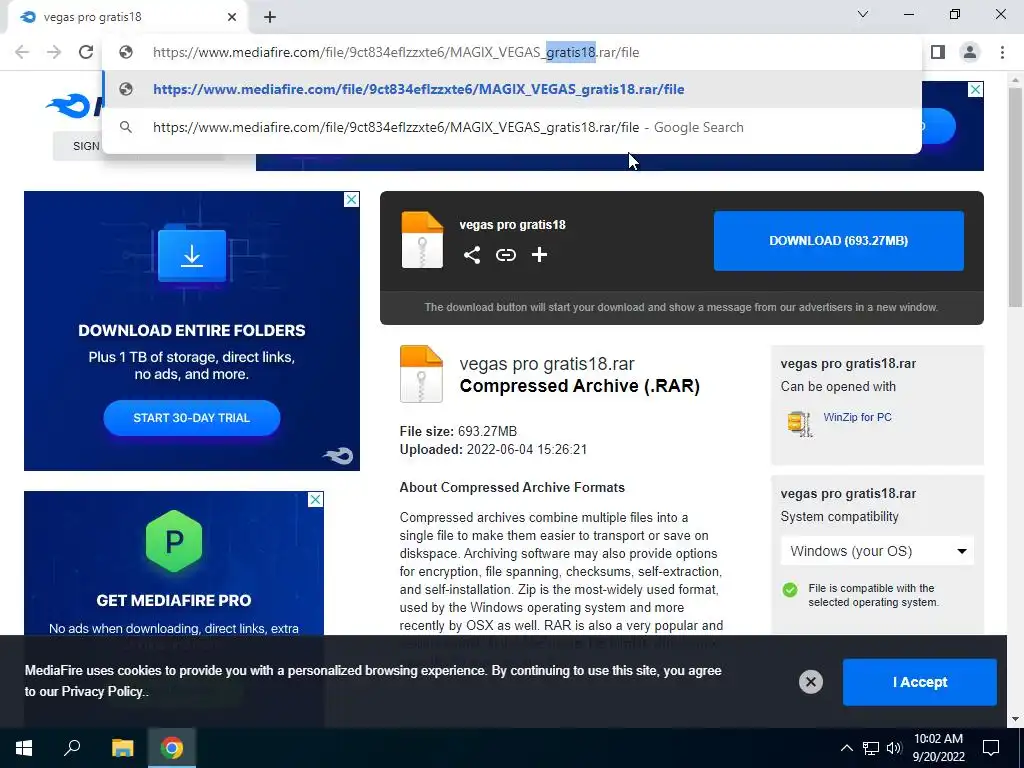Screen dimensions: 1024x768
Task: Click the download folder graphic in ad
Action: point(192,254)
